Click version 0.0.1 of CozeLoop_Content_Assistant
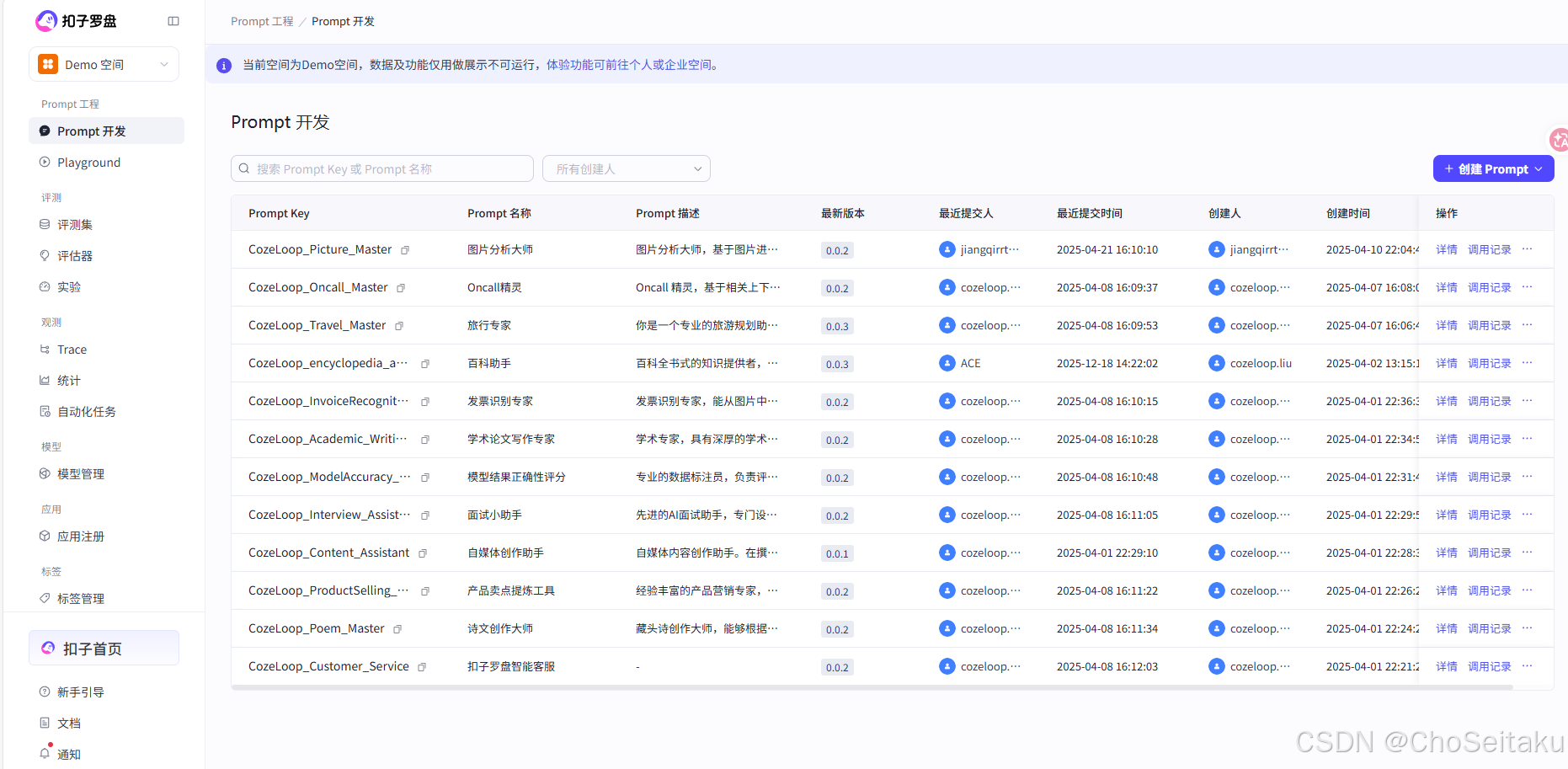1568x769 pixels. point(837,553)
